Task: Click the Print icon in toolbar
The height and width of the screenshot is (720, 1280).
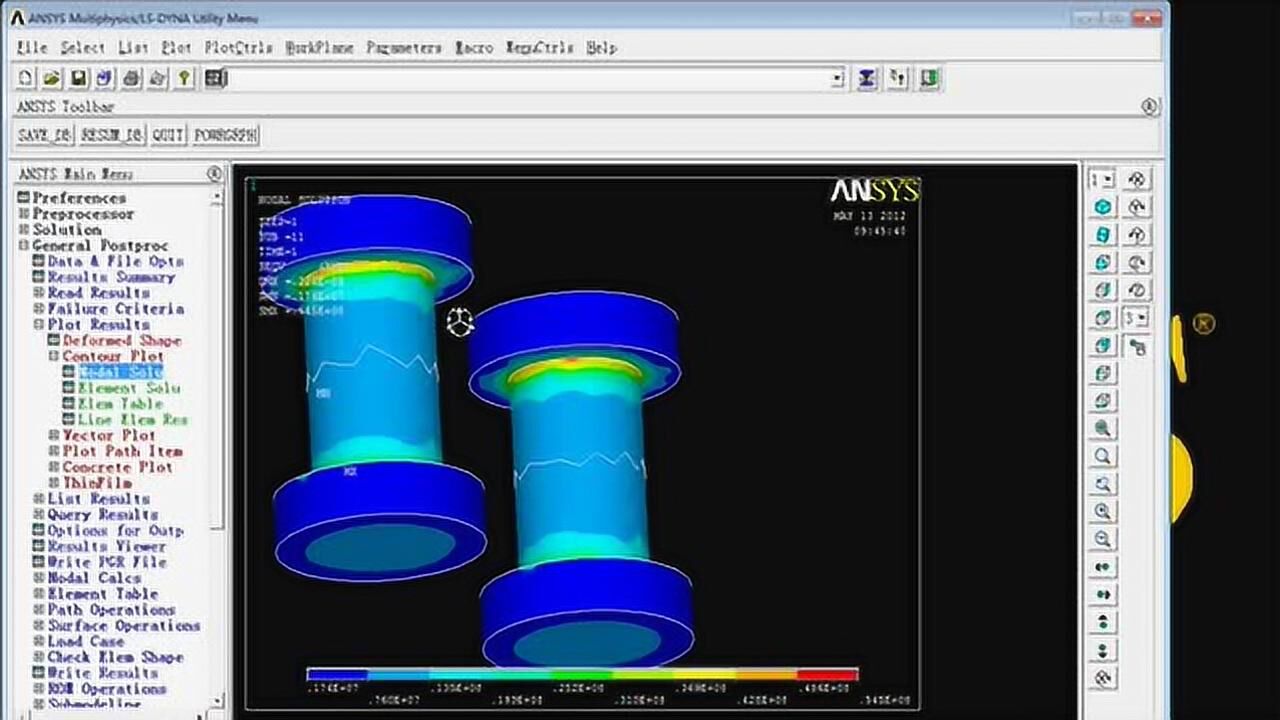Action: click(x=131, y=78)
